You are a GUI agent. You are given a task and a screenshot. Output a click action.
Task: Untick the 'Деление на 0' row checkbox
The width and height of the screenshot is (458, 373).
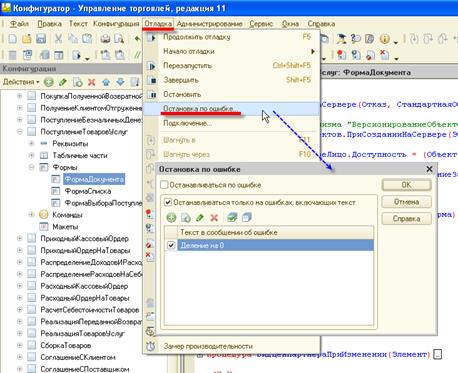(x=171, y=245)
